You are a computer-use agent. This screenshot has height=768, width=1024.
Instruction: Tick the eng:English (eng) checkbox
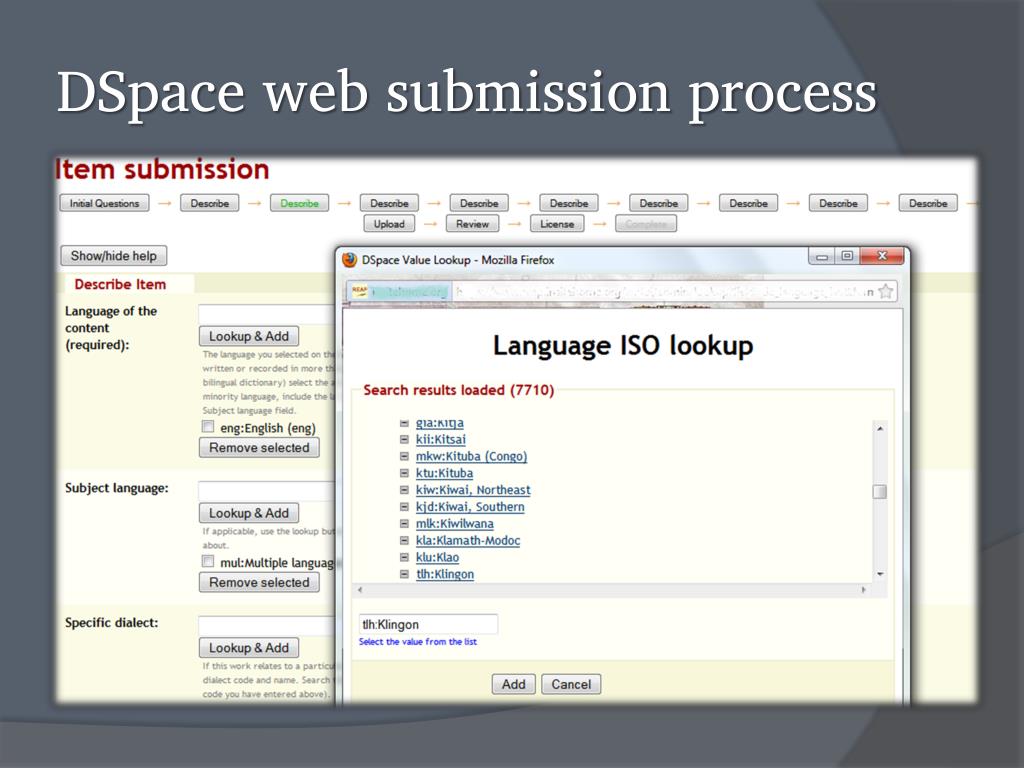pyautogui.click(x=208, y=427)
